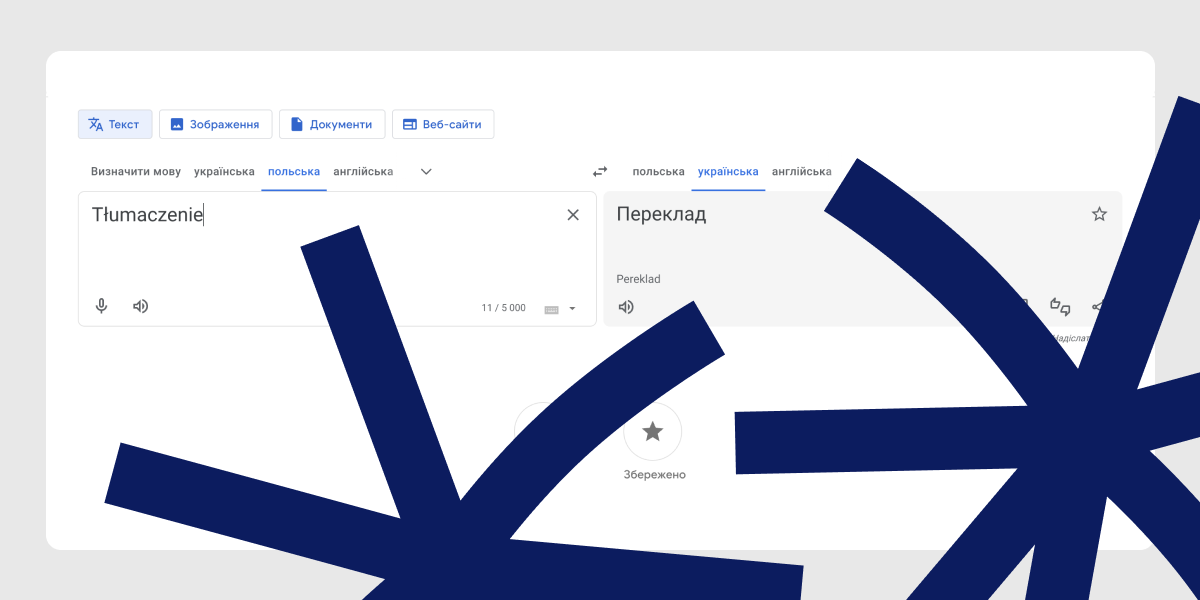Select польська as source language

pos(294,172)
